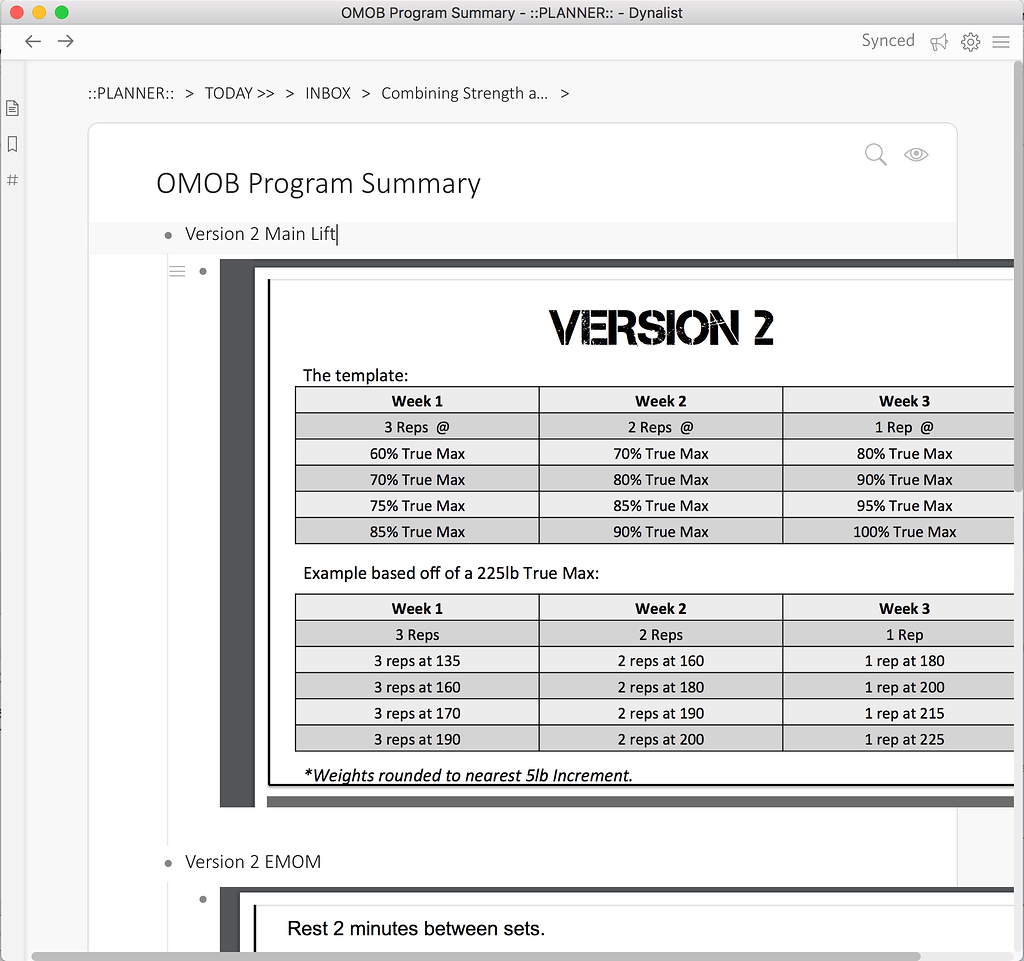Viewport: 1024px width, 961px height.
Task: Open the documents pane icon
Action: tap(13, 108)
